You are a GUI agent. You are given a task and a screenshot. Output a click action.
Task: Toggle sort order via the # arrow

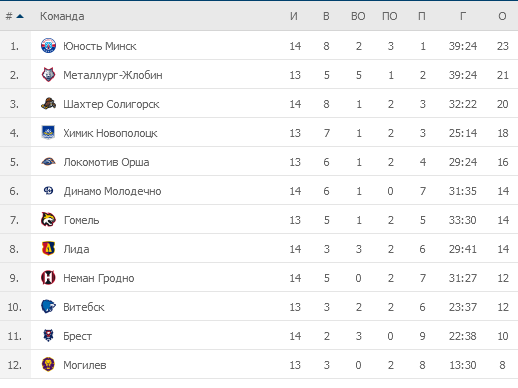pos(20,16)
